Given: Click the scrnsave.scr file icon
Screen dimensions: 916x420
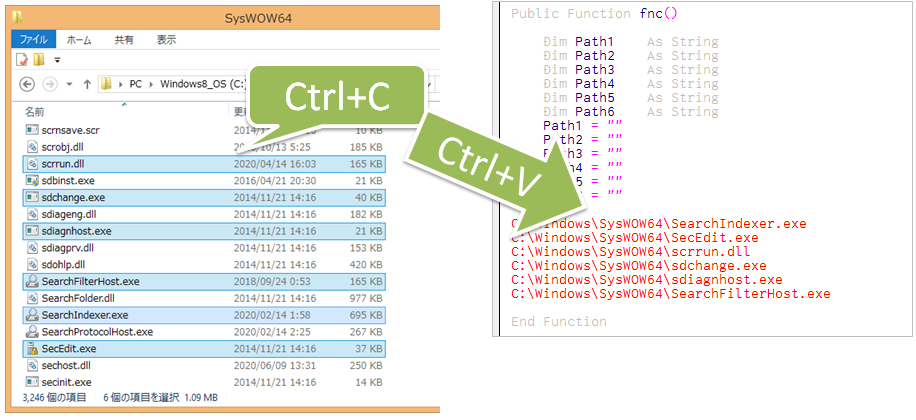Looking at the screenshot, I should (x=31, y=130).
